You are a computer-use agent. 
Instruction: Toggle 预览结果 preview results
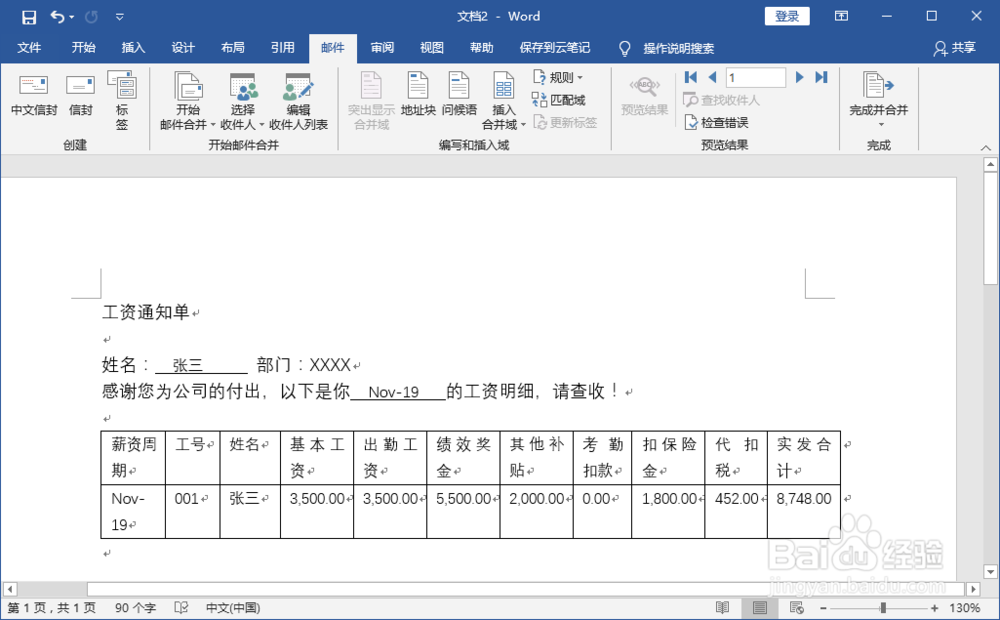pos(645,94)
